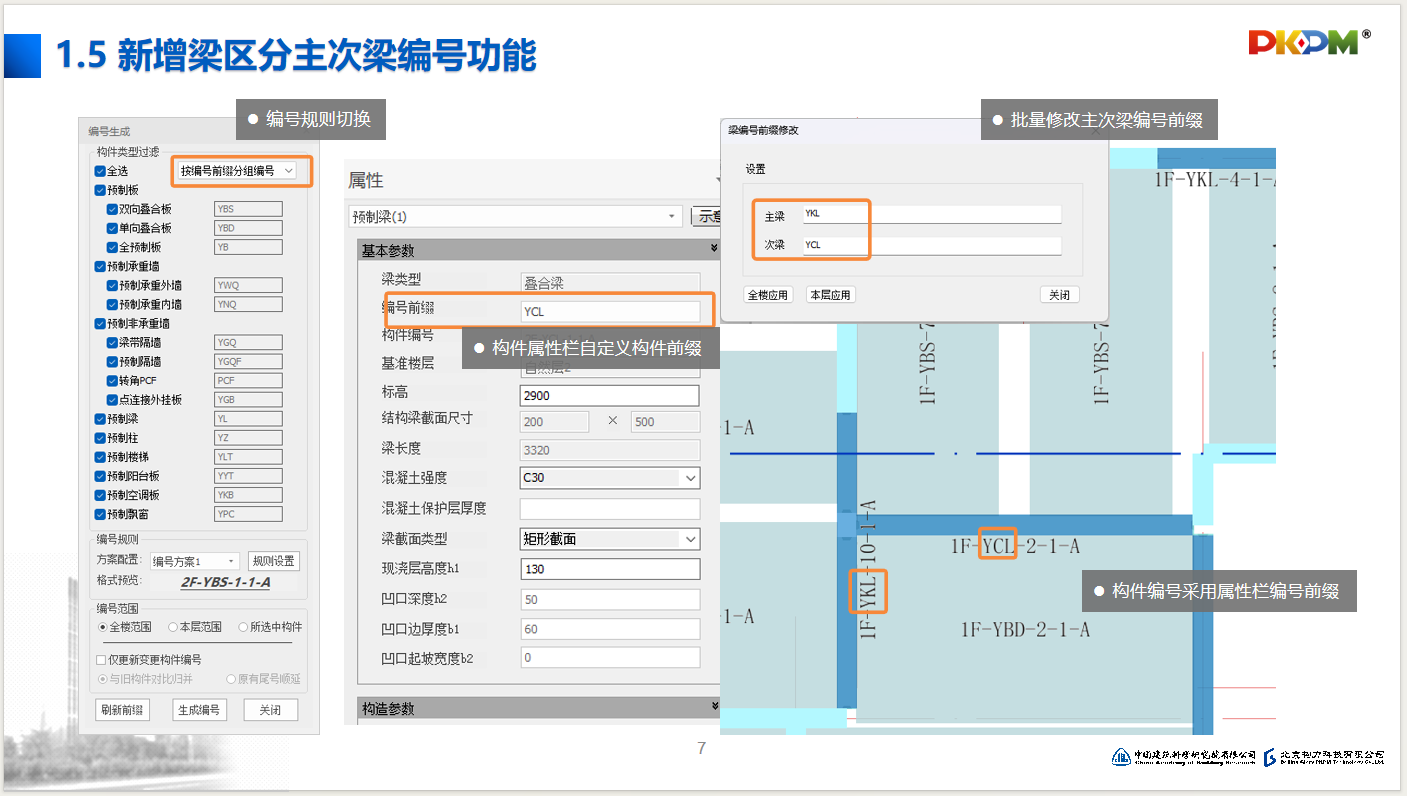The image size is (1407, 796).
Task: Open the 方案配置 编号方案1 dropdown
Action: 232,561
